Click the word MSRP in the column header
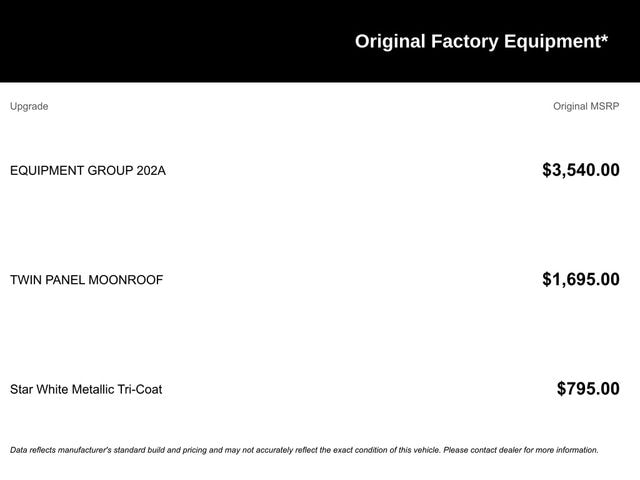The image size is (640, 480). coord(604,106)
